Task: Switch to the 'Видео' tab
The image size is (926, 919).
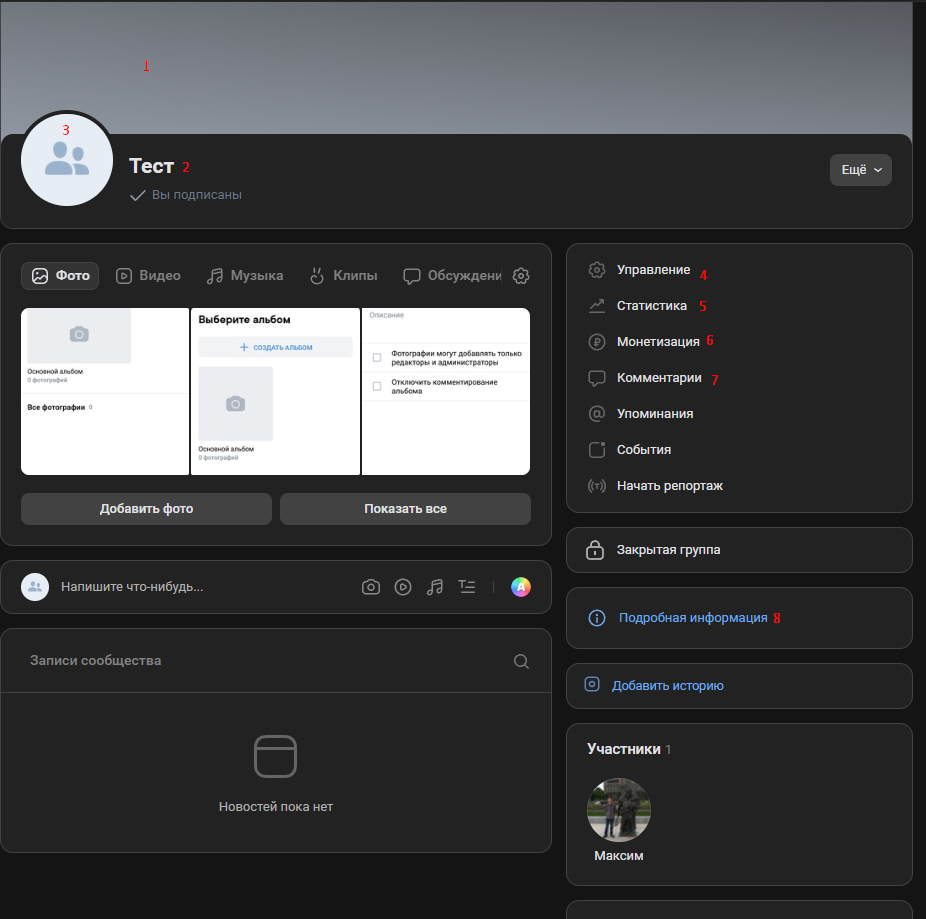Action: [148, 276]
